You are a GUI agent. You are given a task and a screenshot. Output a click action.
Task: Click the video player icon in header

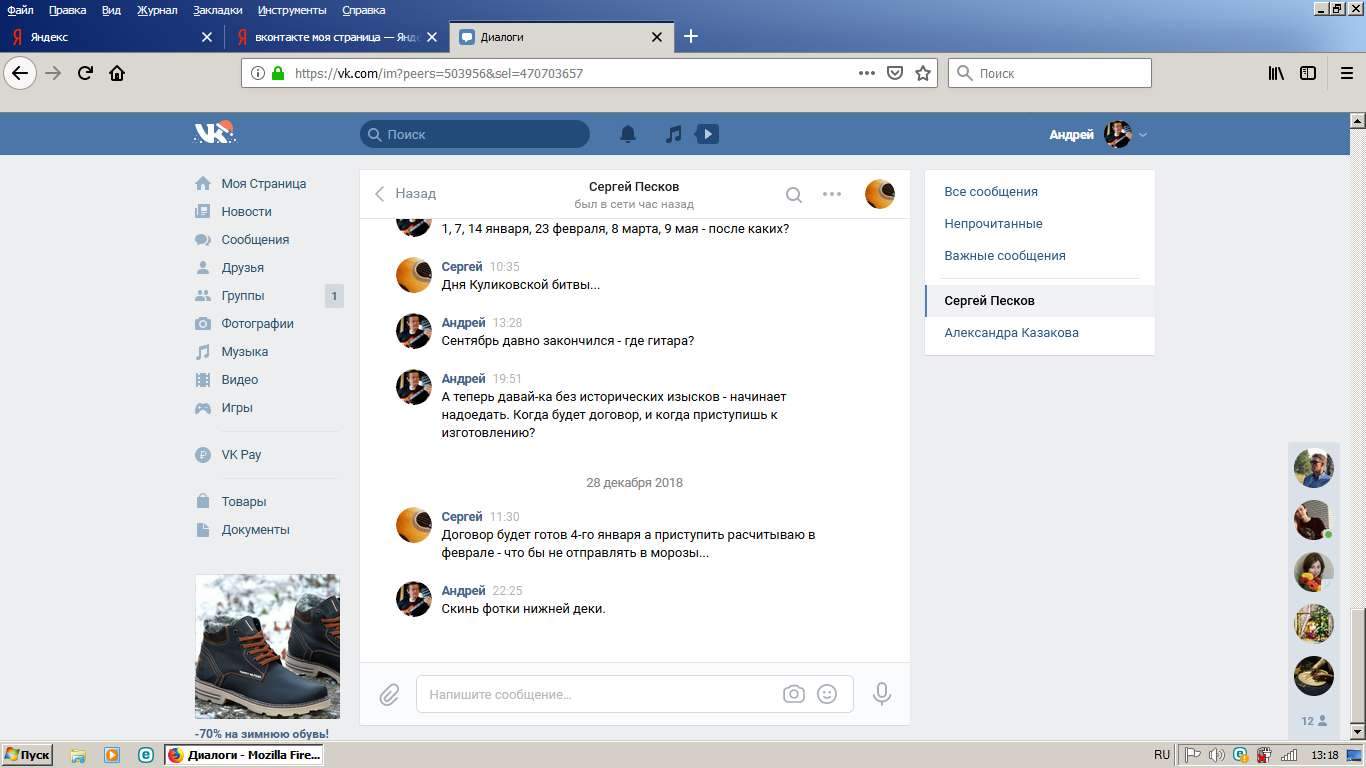point(707,134)
